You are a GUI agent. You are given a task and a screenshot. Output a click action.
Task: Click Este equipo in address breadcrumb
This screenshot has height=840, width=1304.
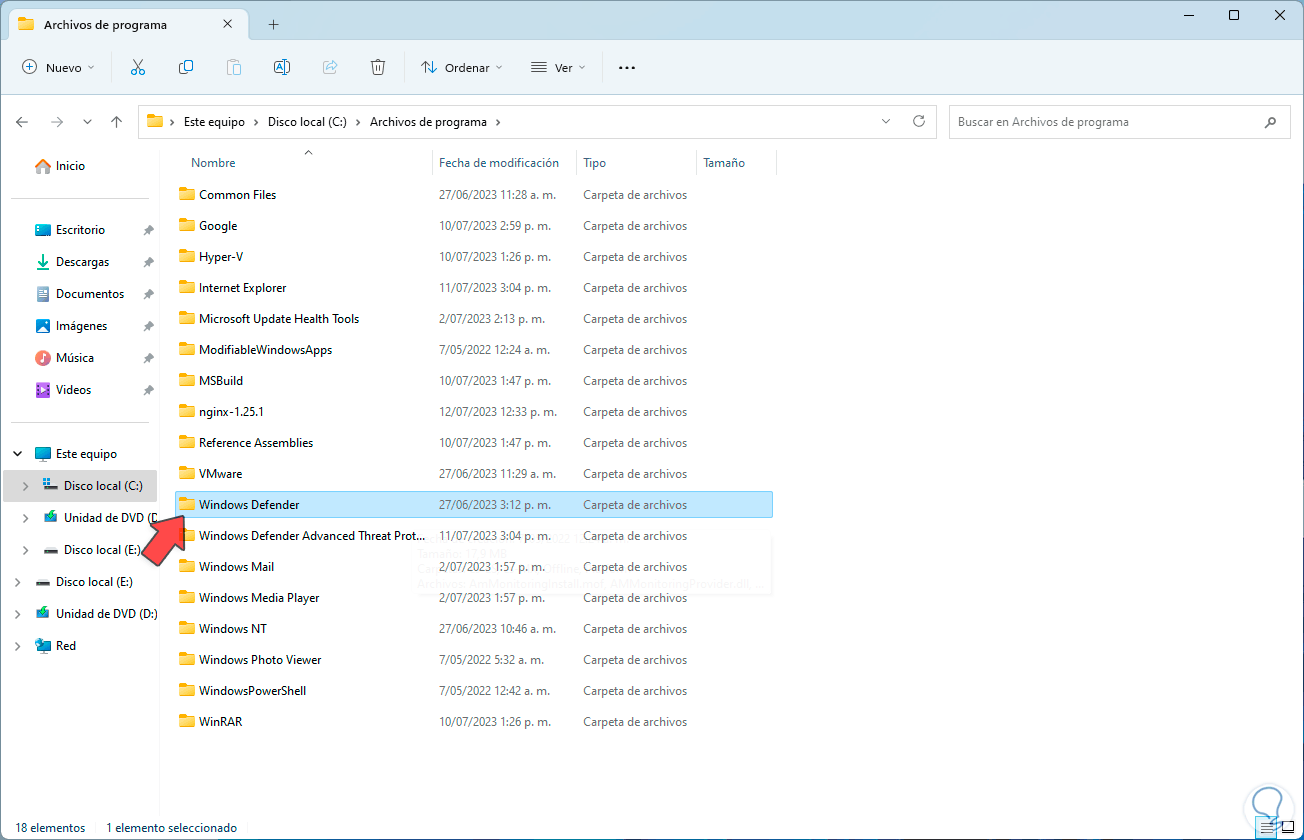point(214,122)
